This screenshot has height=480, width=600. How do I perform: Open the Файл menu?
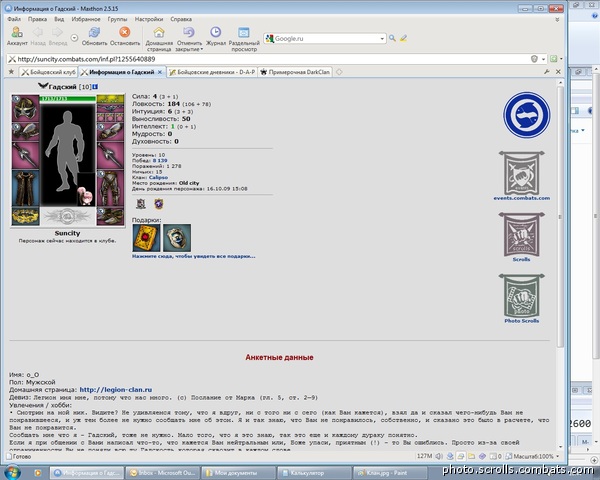[x=14, y=19]
